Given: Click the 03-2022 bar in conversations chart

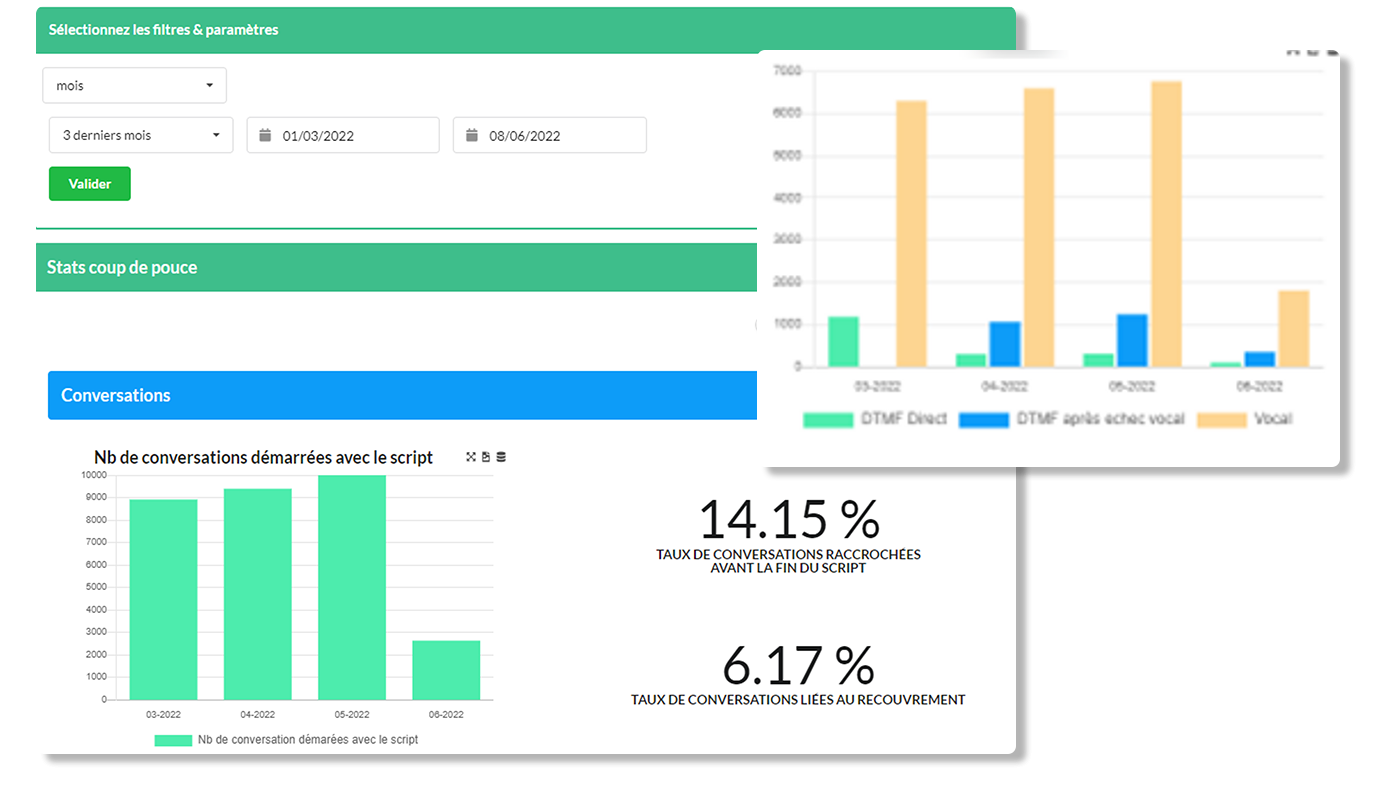Looking at the screenshot, I should pyautogui.click(x=163, y=600).
